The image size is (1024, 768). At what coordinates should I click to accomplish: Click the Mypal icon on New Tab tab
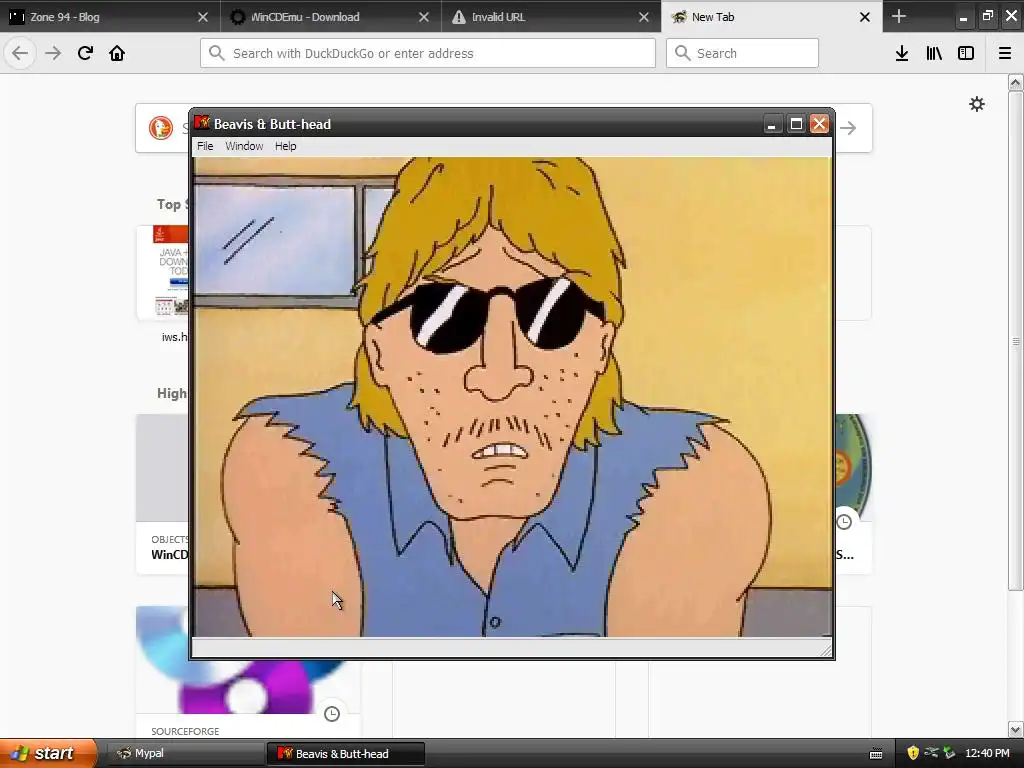point(679,17)
